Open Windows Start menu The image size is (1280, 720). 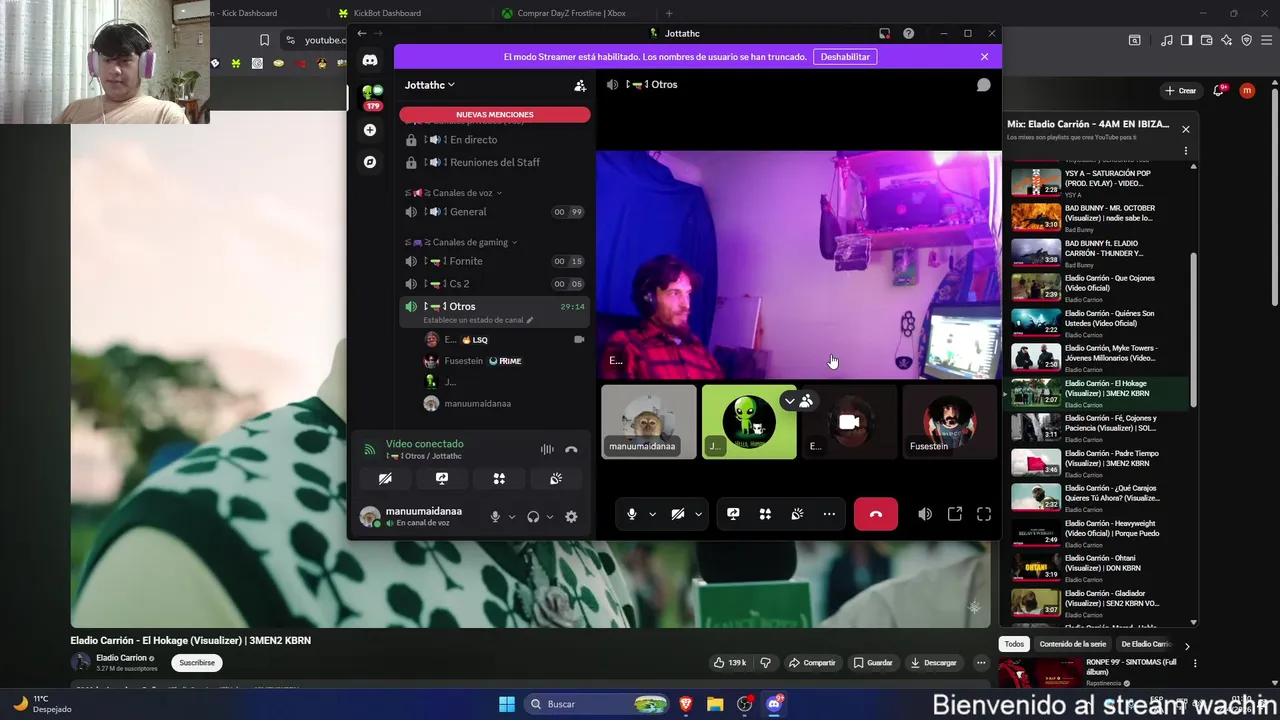point(506,704)
